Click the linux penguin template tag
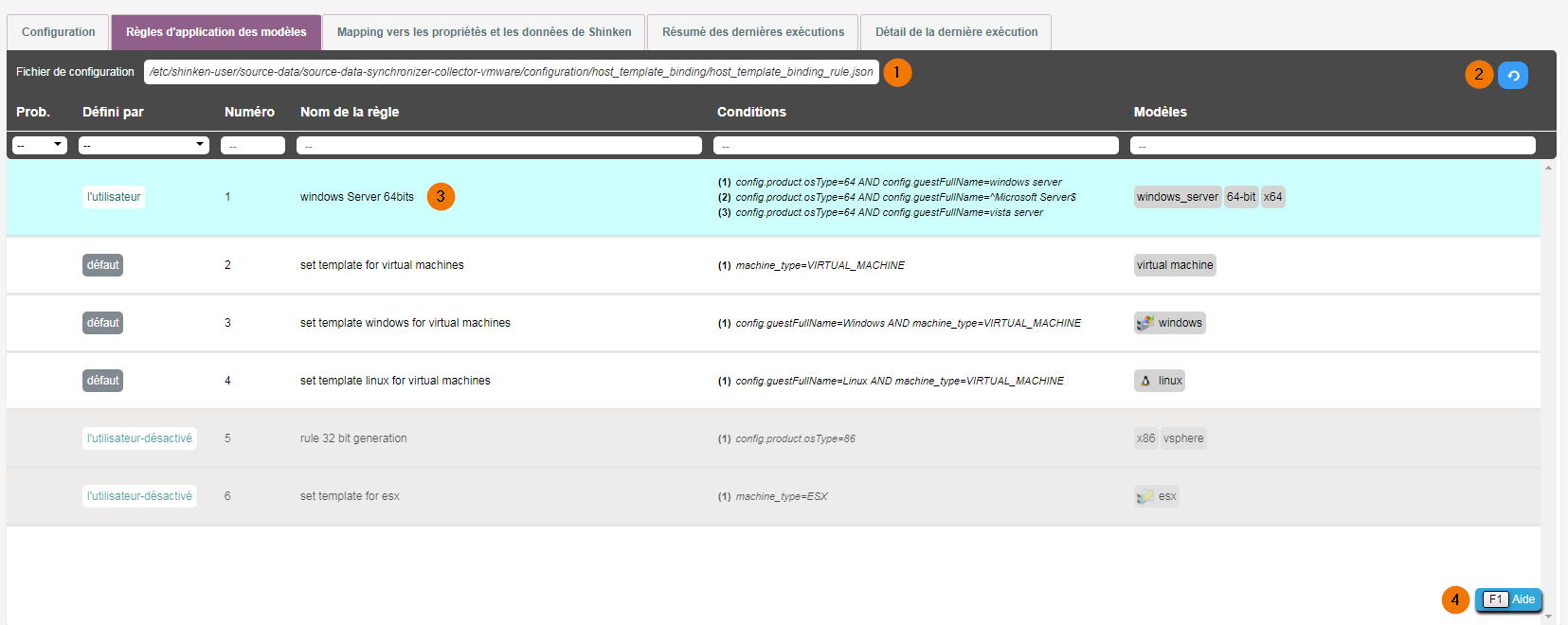Viewport: 1568px width, 625px height. (x=1160, y=381)
